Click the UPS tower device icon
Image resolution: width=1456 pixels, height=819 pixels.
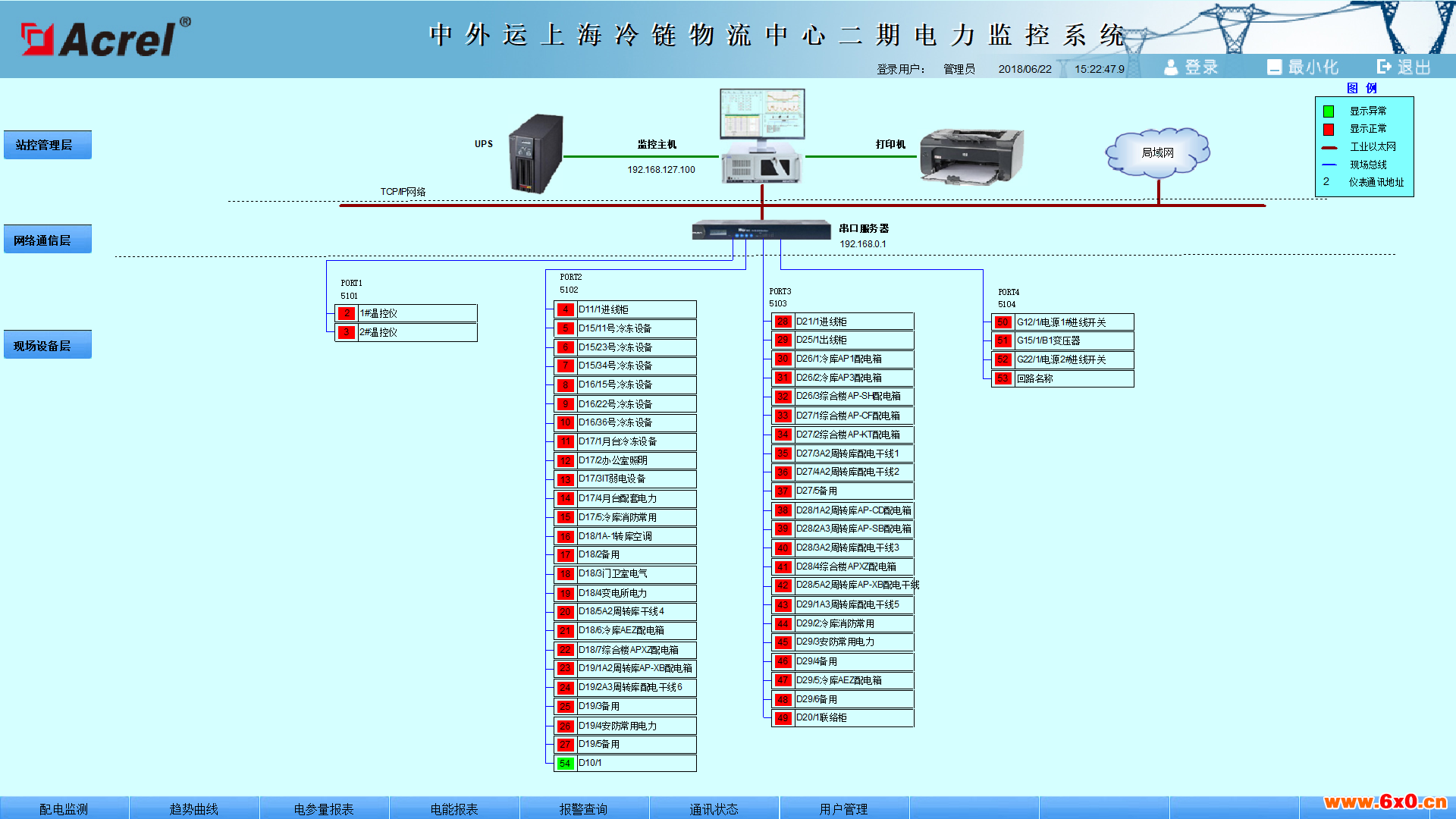click(536, 153)
